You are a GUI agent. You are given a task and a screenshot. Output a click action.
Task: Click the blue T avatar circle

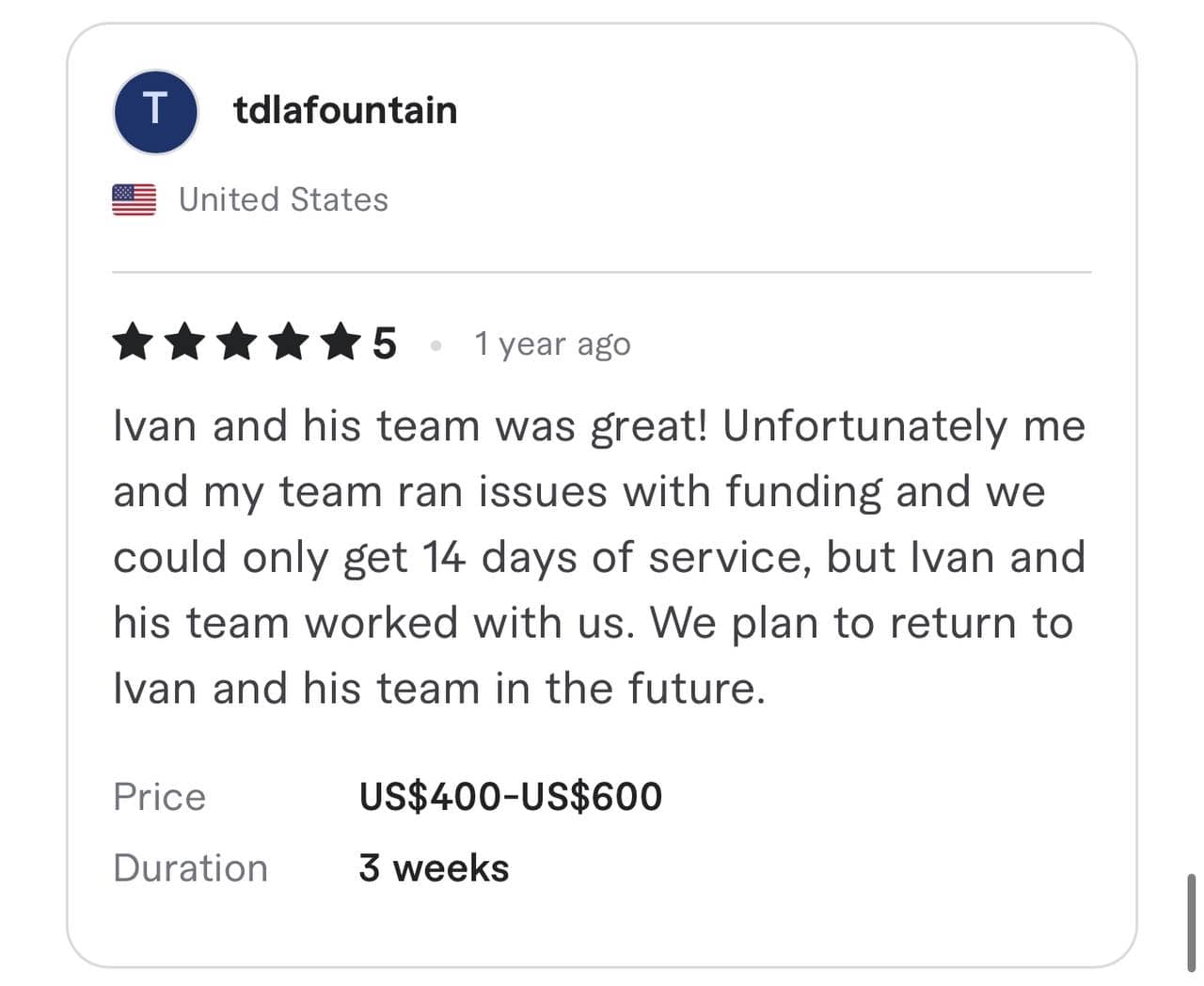155,112
